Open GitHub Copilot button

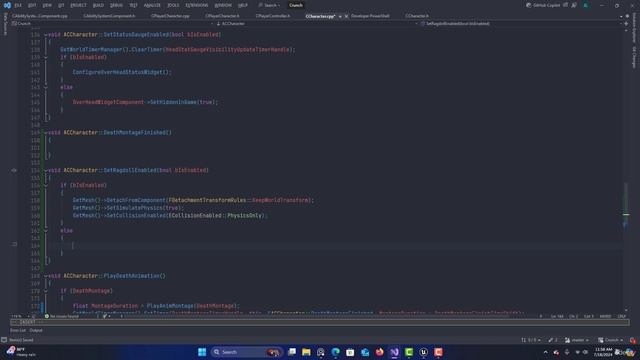pos(544,5)
